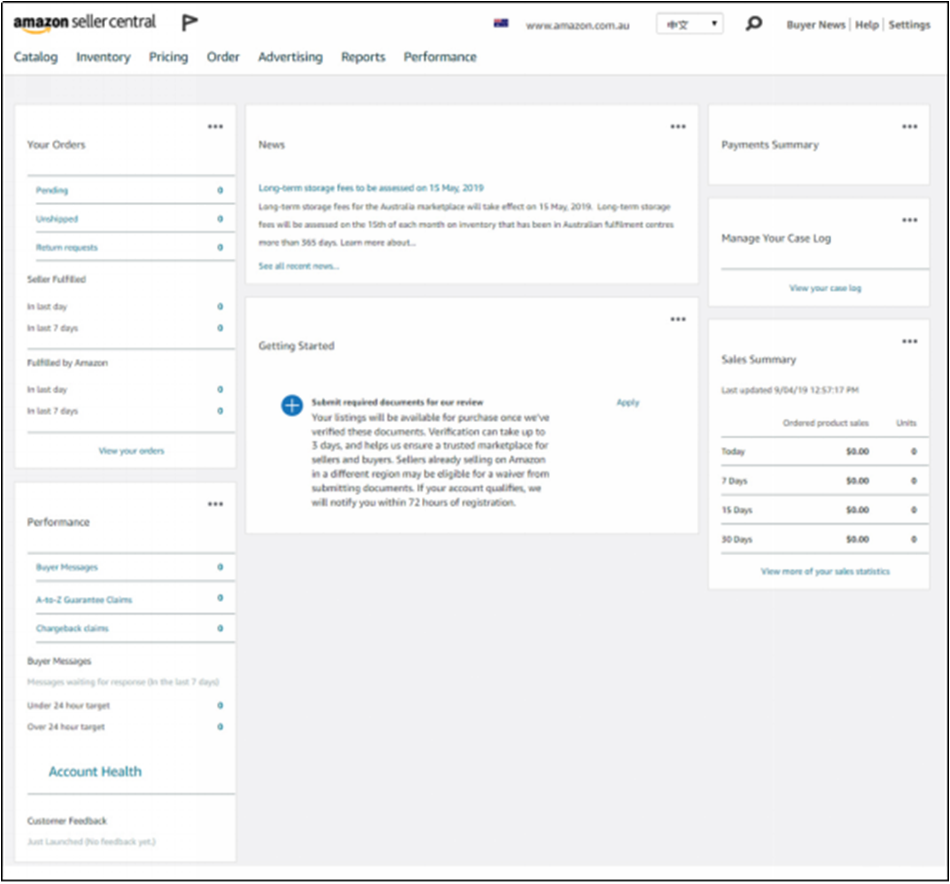
Task: Click View your orders link
Action: coord(131,451)
